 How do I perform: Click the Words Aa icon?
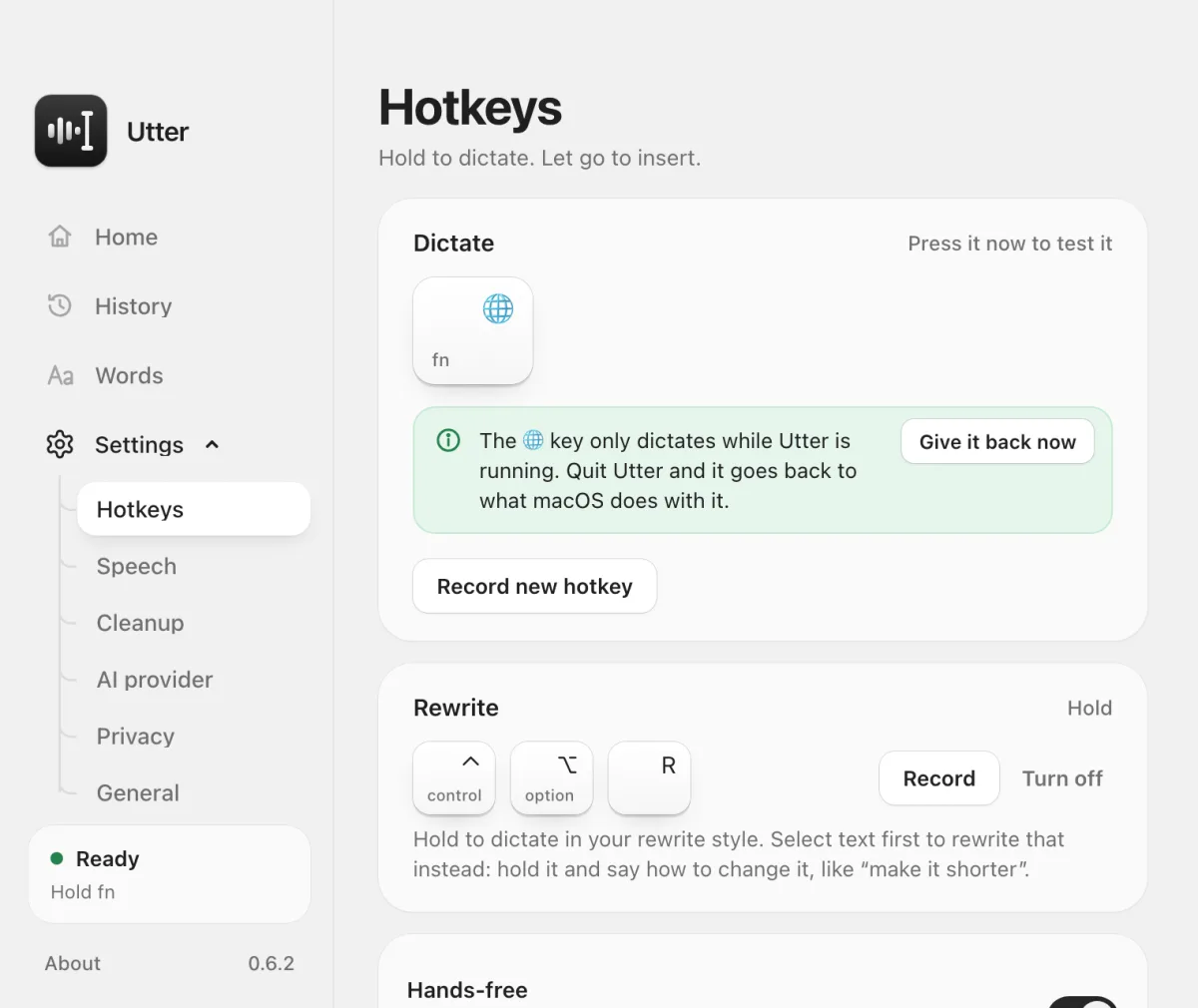60,375
